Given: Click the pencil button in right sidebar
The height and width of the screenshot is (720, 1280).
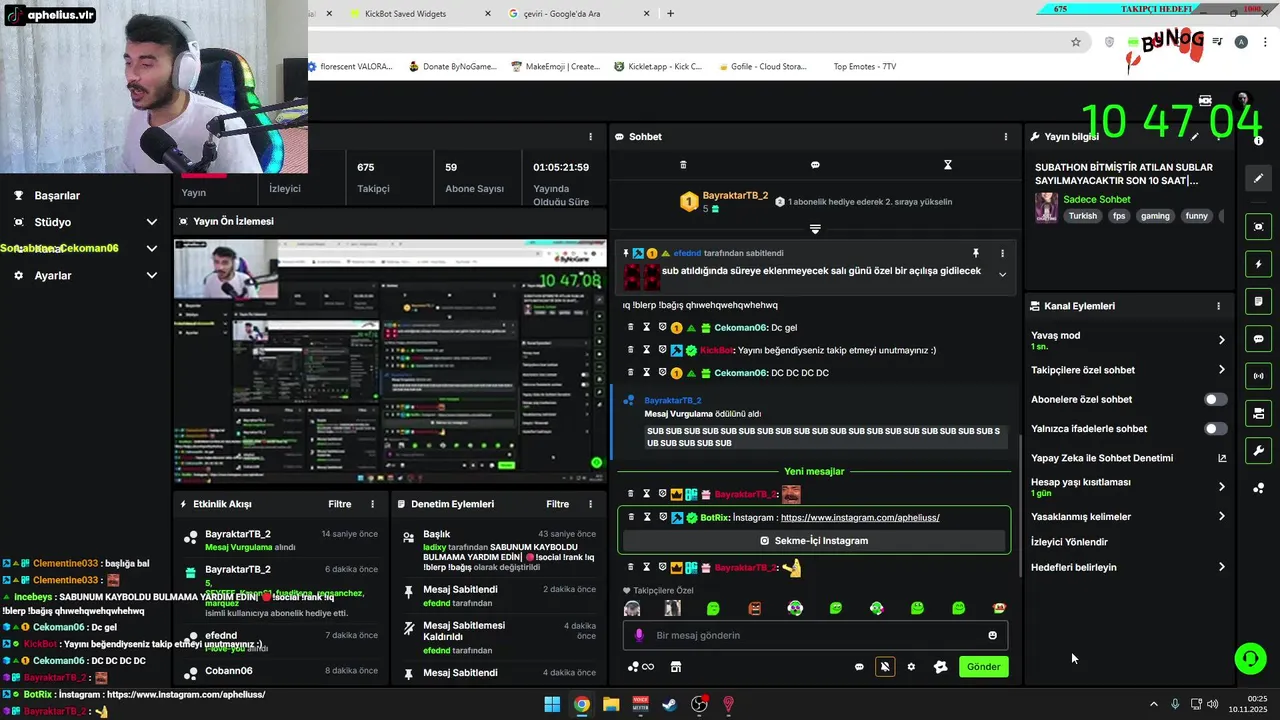Looking at the screenshot, I should [1258, 178].
